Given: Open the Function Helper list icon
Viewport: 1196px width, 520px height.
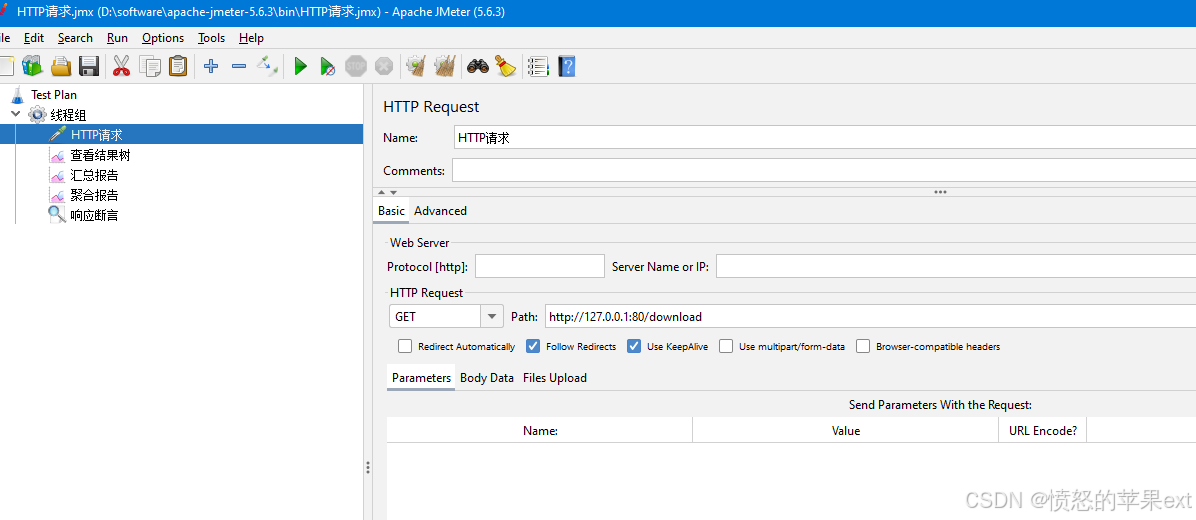Looking at the screenshot, I should (539, 66).
